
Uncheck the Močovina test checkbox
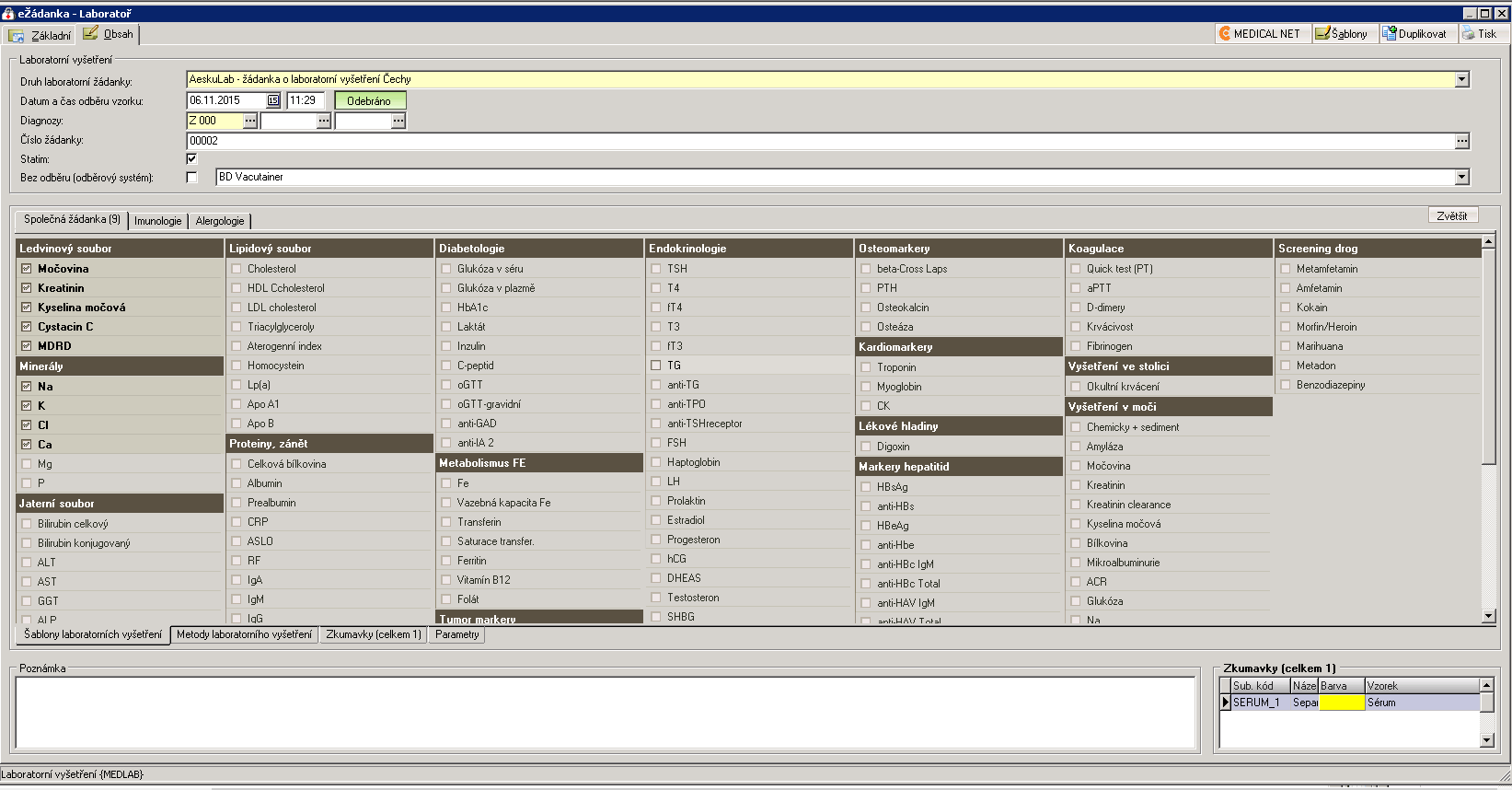[27, 269]
